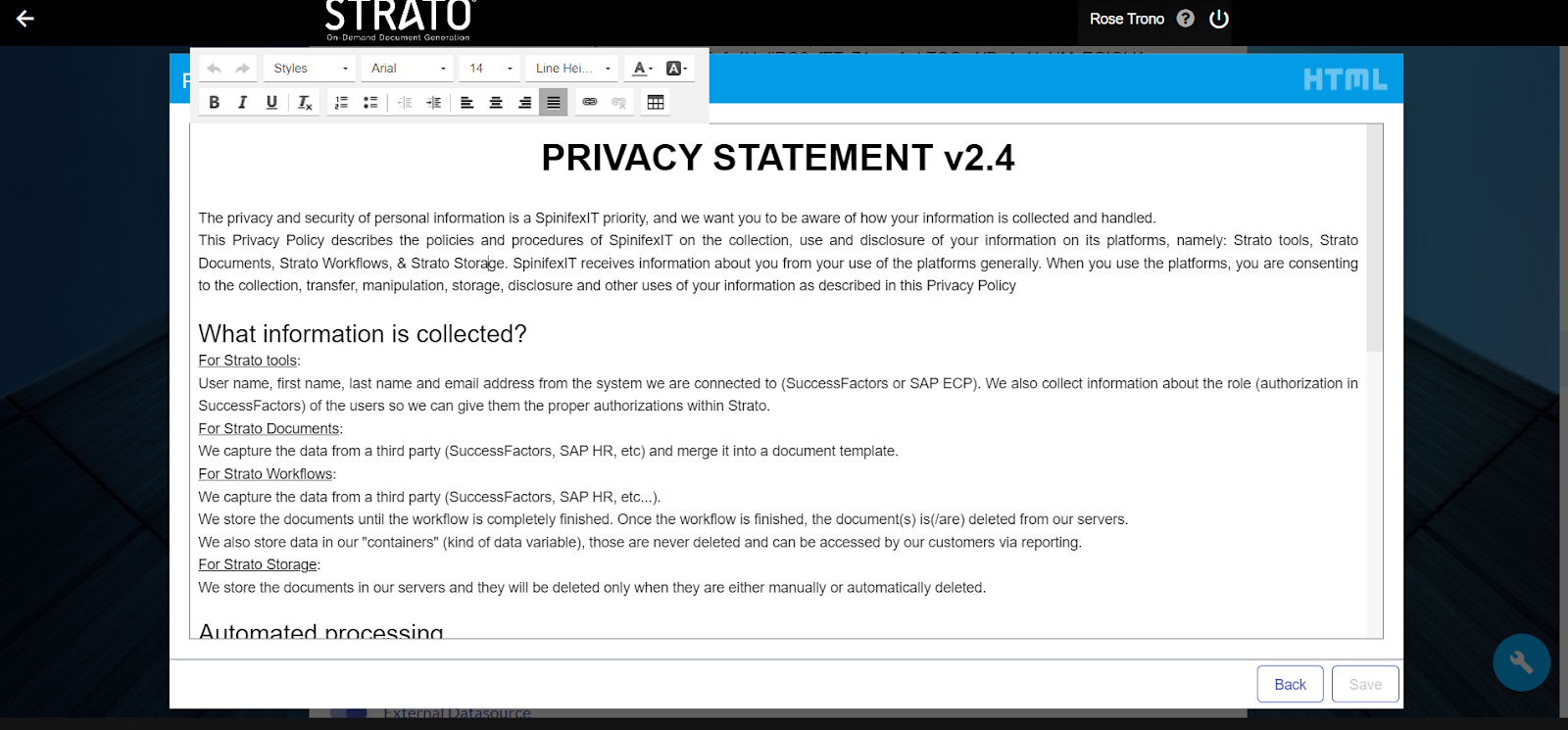Click the Rose Trono user name
Viewport: 1568px width, 730px height.
(x=1126, y=19)
